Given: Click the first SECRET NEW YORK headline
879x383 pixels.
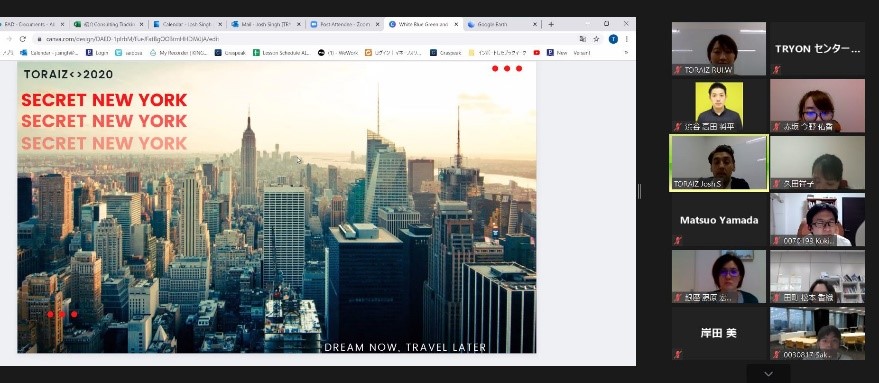Looking at the screenshot, I should (104, 100).
